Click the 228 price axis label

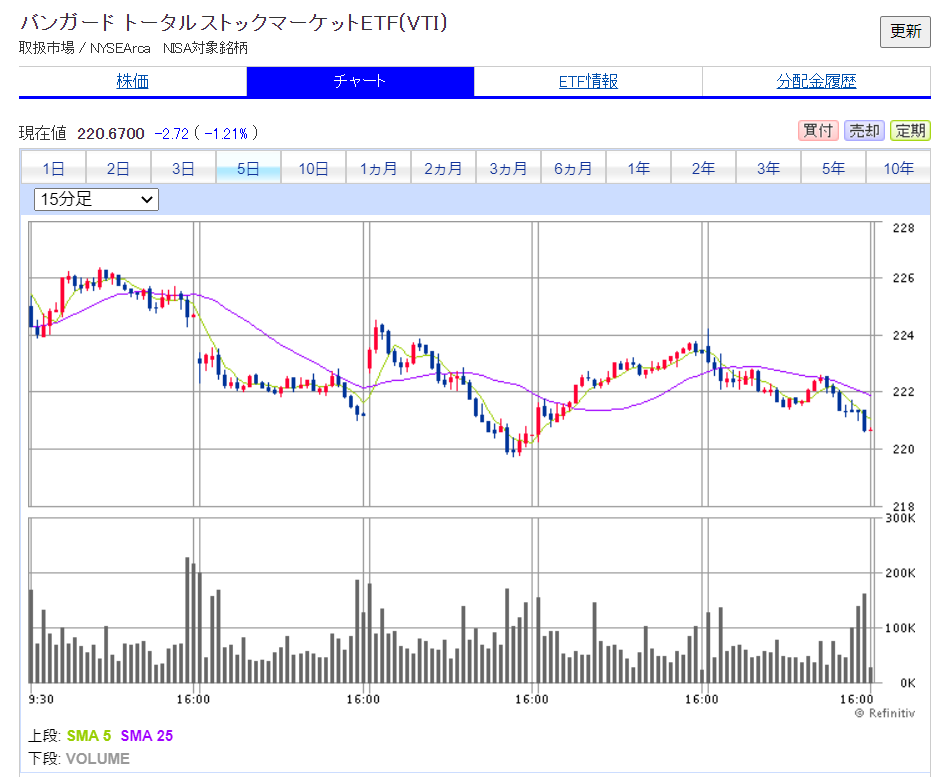[x=903, y=228]
